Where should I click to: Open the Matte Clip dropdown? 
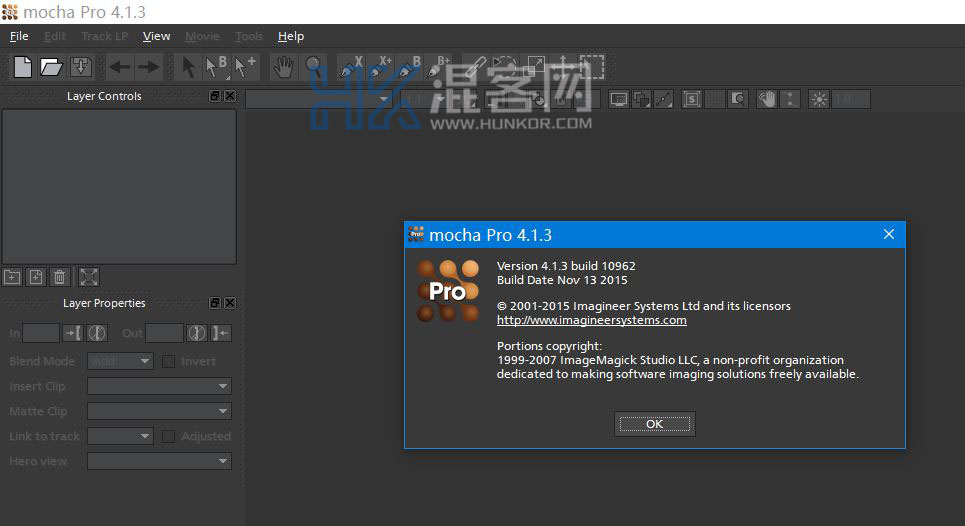pyautogui.click(x=159, y=411)
